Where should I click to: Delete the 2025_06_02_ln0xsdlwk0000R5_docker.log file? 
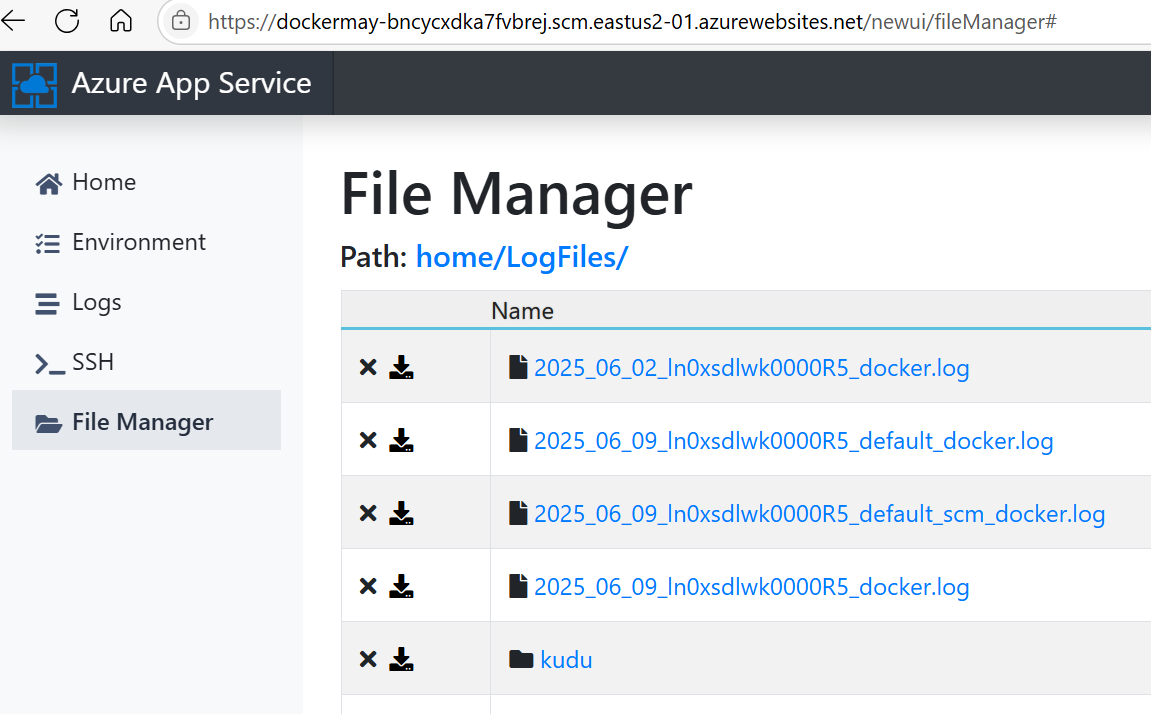tap(368, 367)
